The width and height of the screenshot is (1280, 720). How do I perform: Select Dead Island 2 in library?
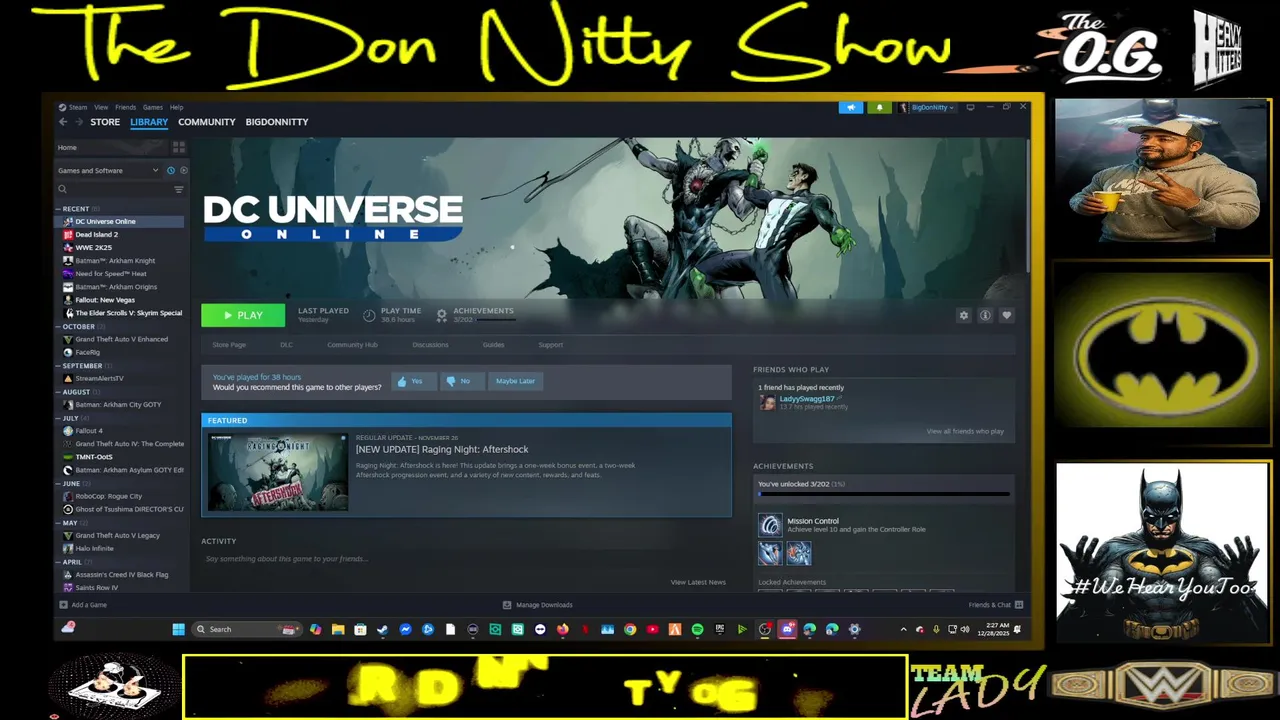[97, 235]
